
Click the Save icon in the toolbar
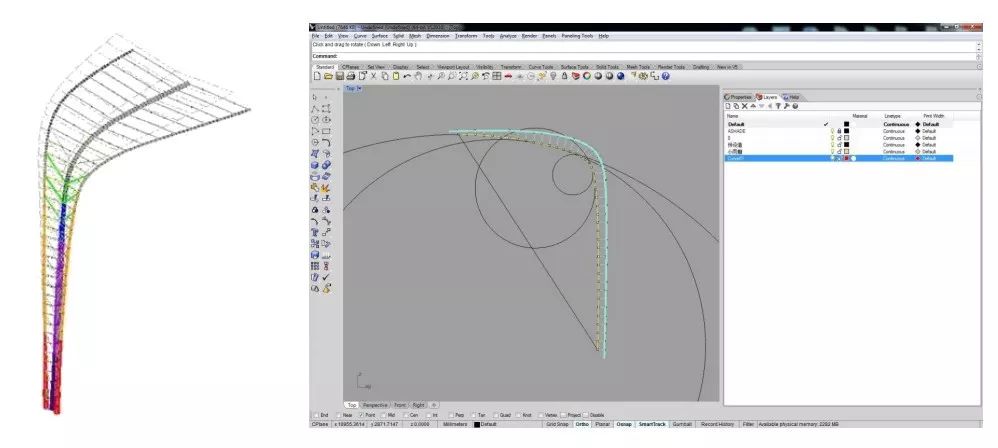339,76
